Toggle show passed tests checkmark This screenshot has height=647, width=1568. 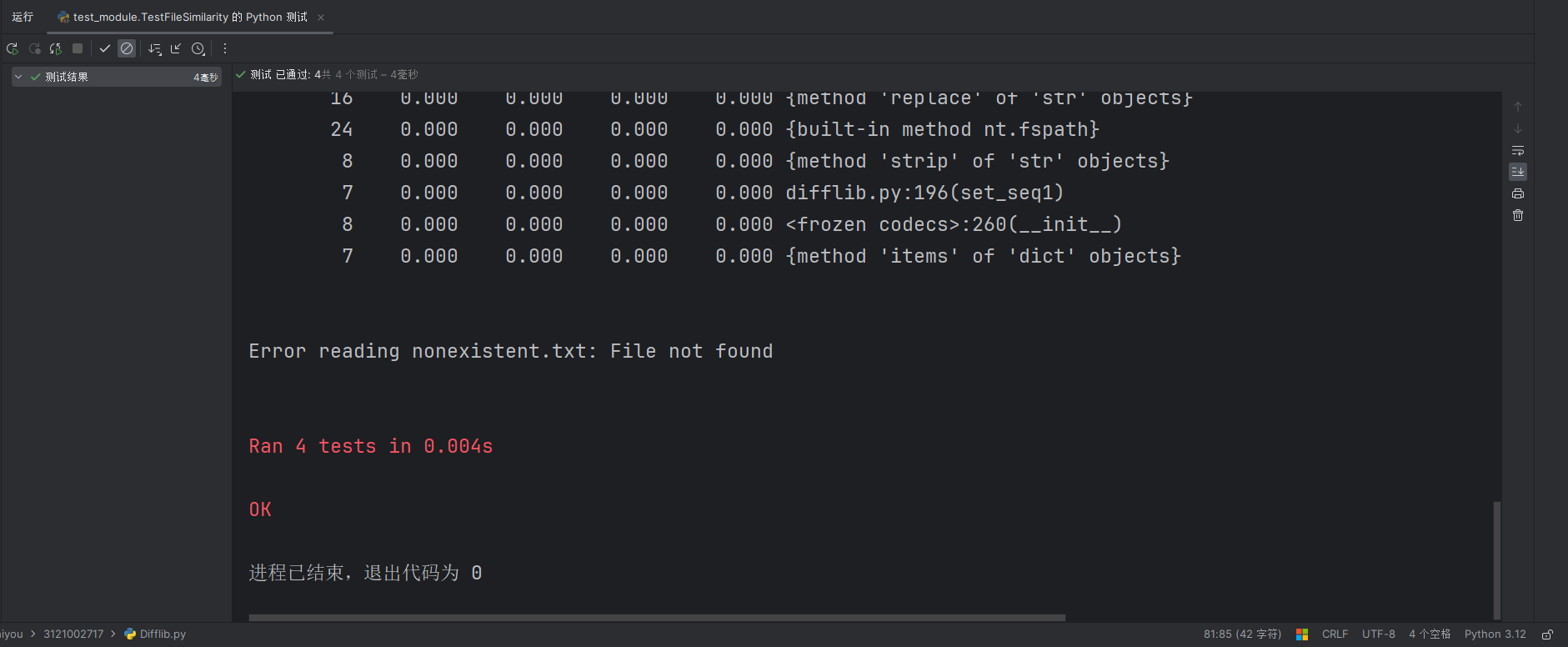click(x=105, y=49)
